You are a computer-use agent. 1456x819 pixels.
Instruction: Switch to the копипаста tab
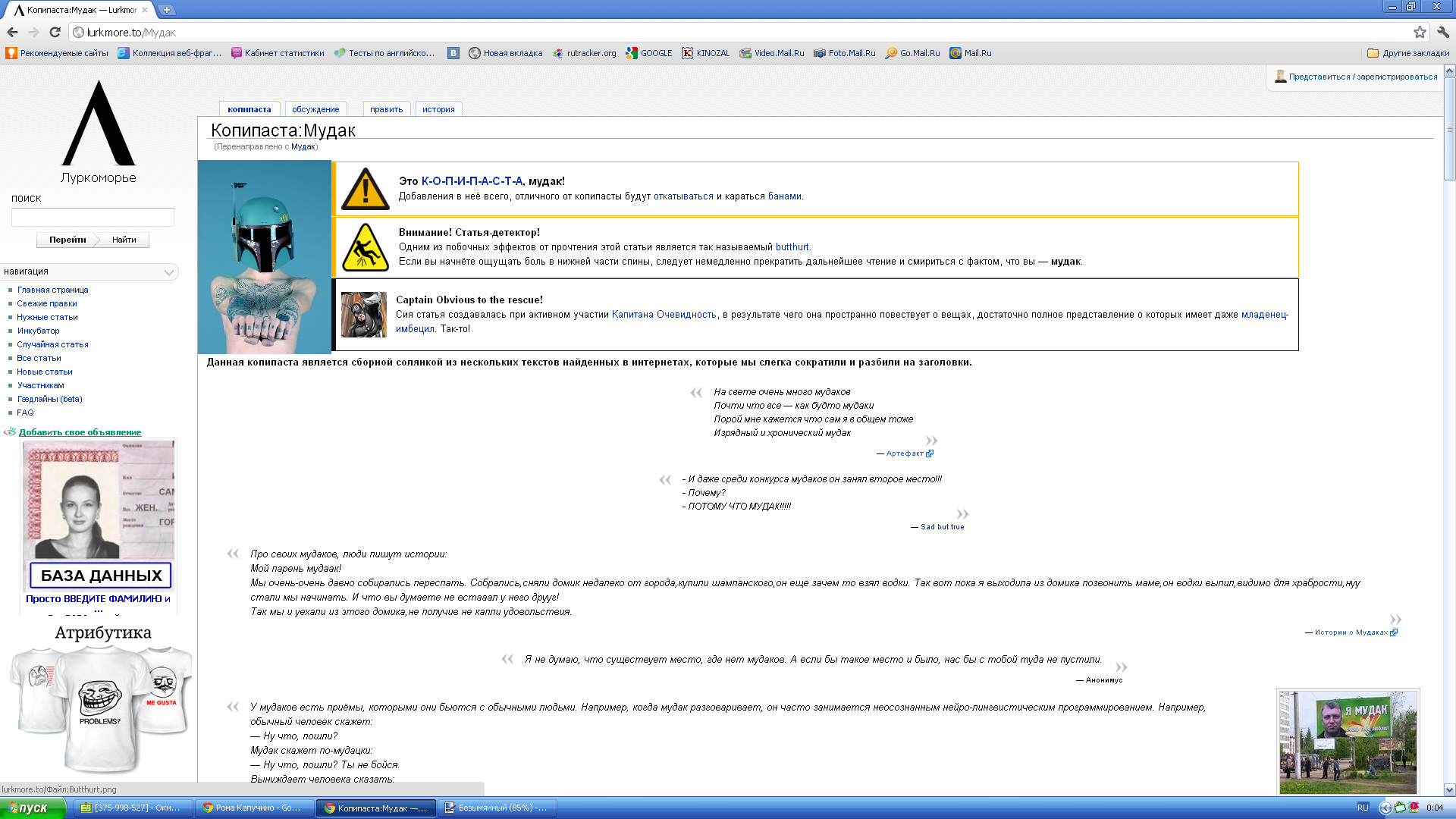(x=249, y=109)
